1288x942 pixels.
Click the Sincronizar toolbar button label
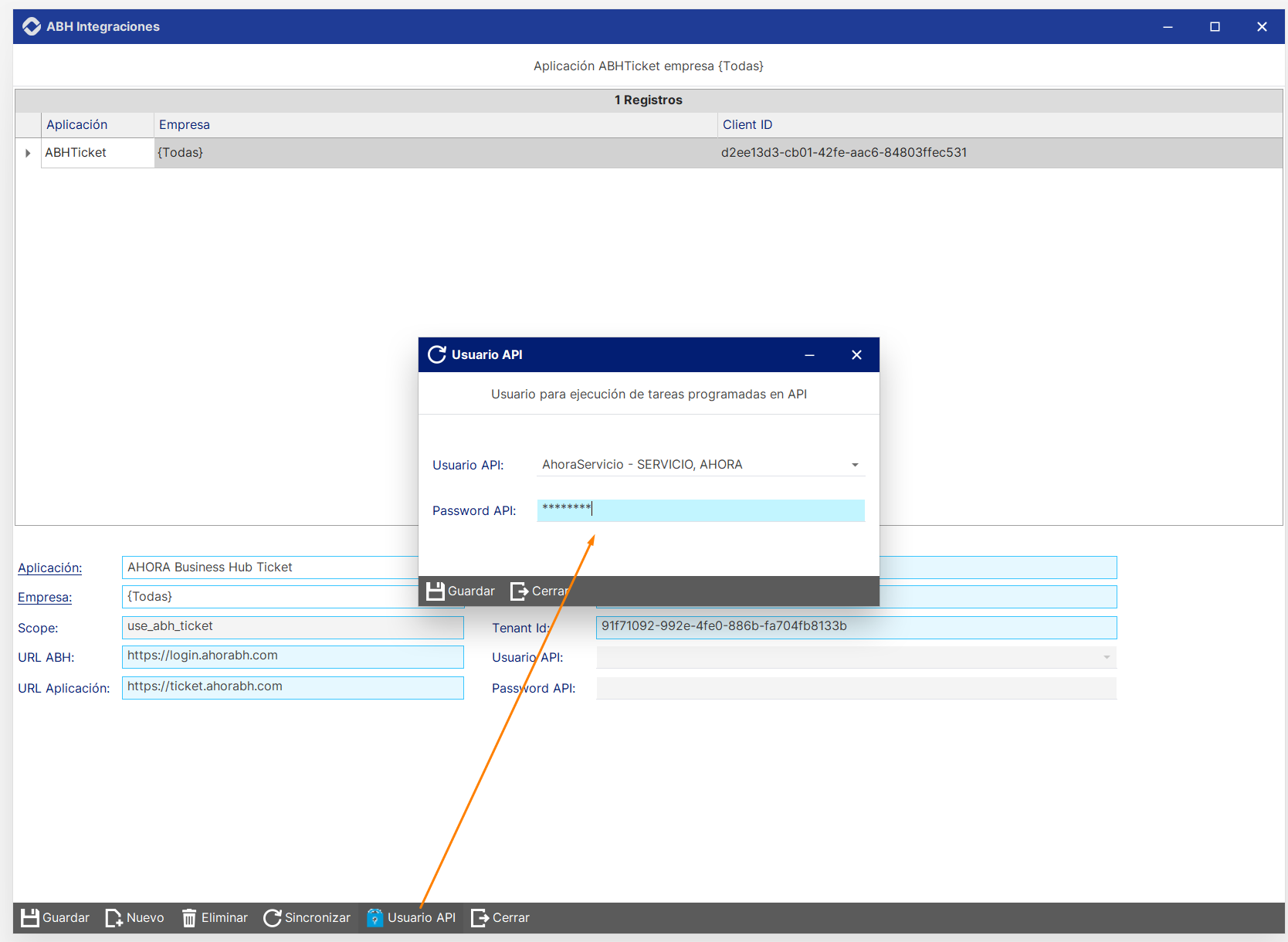coord(317,917)
